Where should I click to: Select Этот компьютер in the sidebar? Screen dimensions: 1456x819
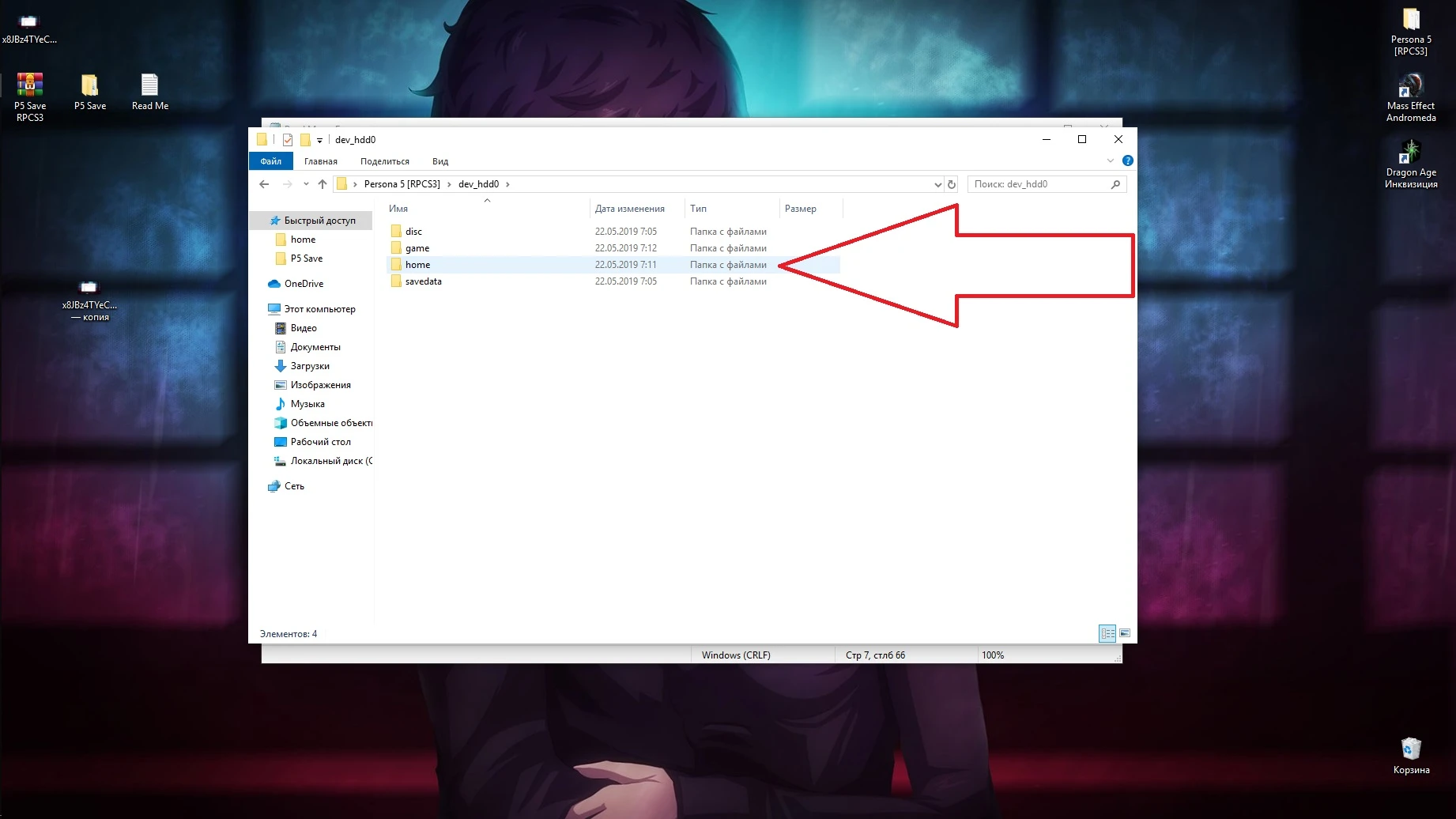(312, 309)
